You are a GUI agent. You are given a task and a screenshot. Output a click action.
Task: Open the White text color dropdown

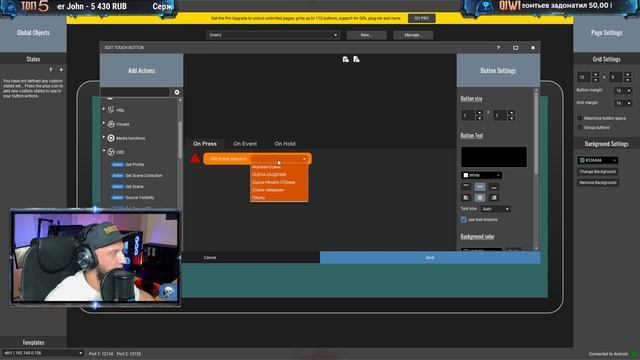coord(482,175)
